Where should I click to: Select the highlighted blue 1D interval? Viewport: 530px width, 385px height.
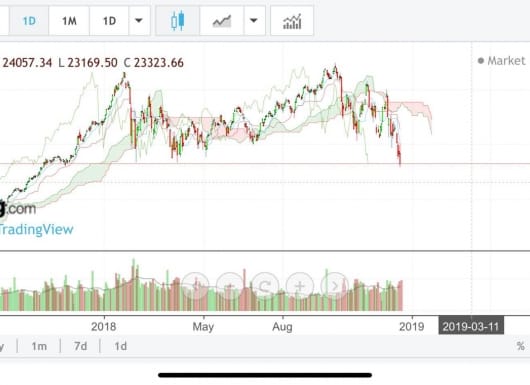coord(29,21)
